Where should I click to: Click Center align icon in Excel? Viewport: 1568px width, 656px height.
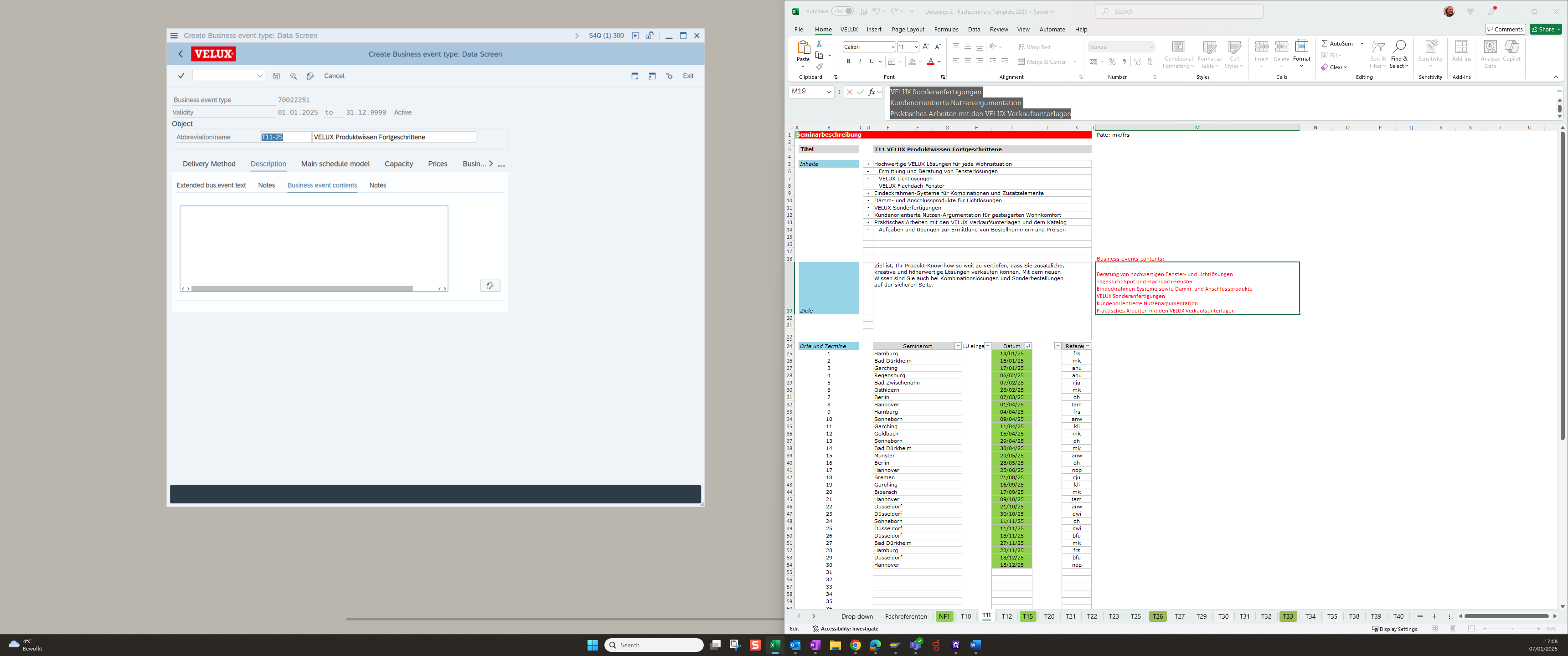pos(967,61)
